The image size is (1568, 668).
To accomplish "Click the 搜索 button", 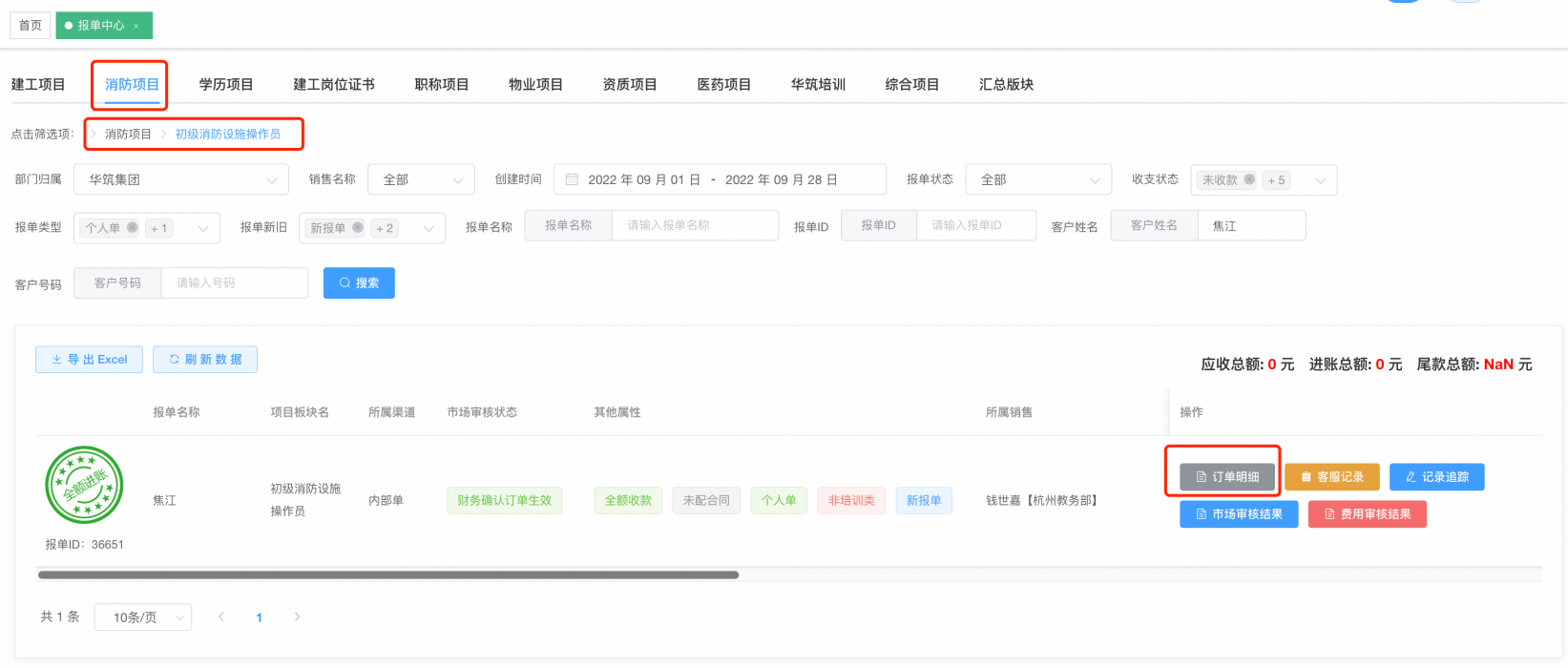I will point(359,282).
